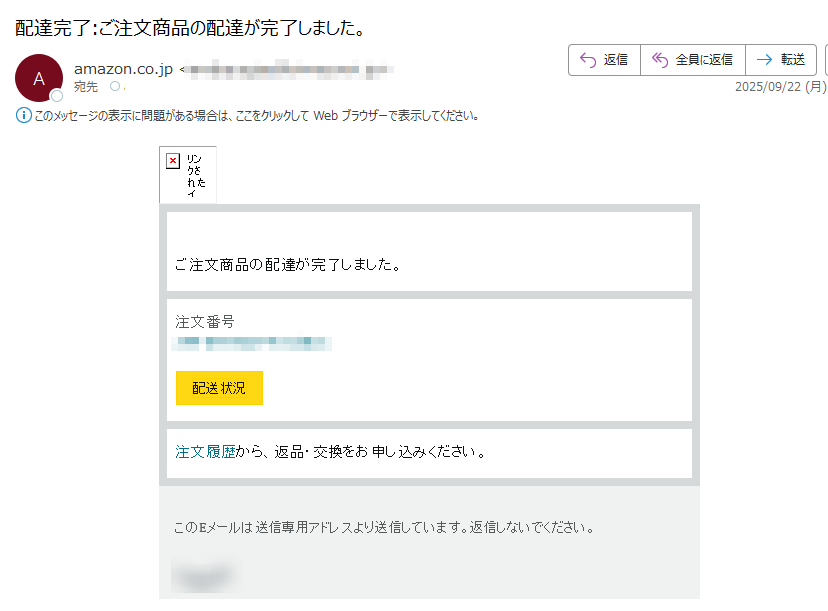
Task: Click the sender name amazon.co.jp
Action: pyautogui.click(x=123, y=69)
